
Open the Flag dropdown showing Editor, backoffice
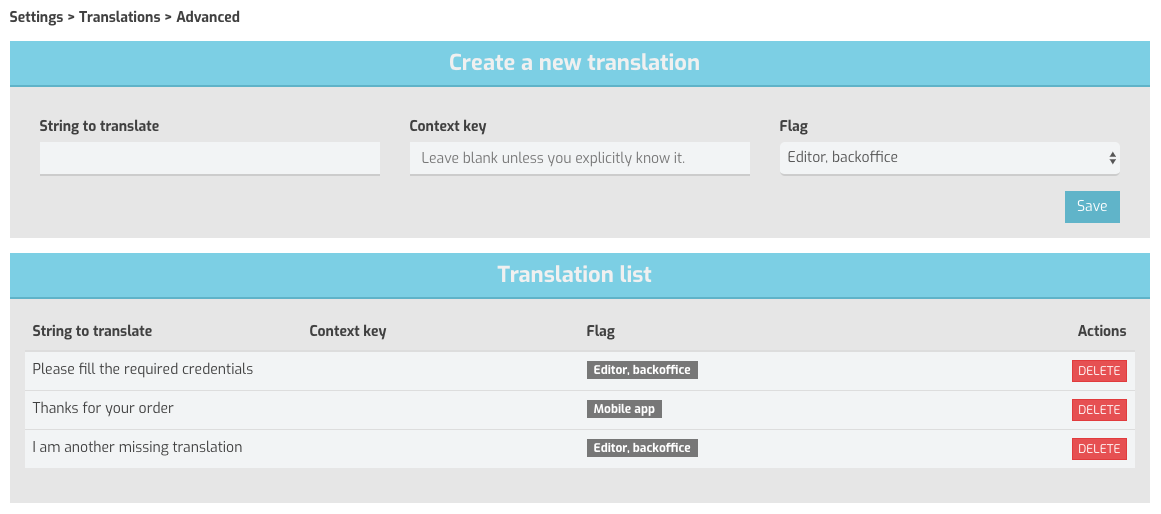point(949,158)
